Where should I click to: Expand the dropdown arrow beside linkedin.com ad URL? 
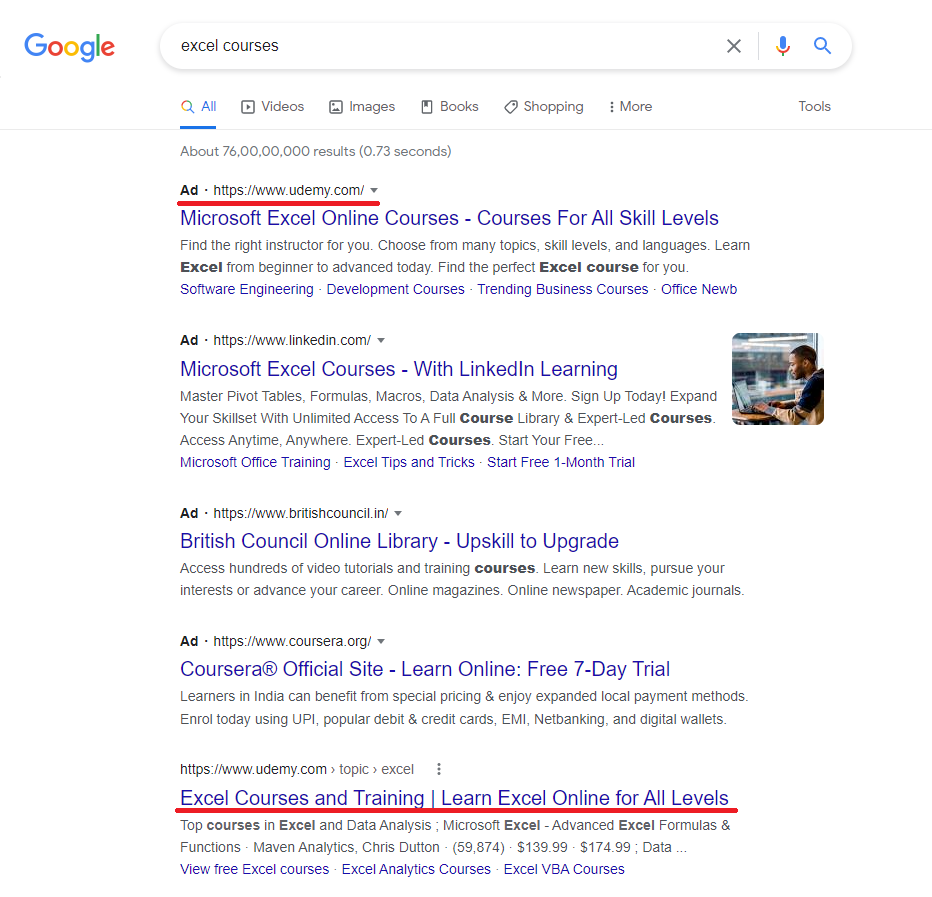(x=381, y=341)
